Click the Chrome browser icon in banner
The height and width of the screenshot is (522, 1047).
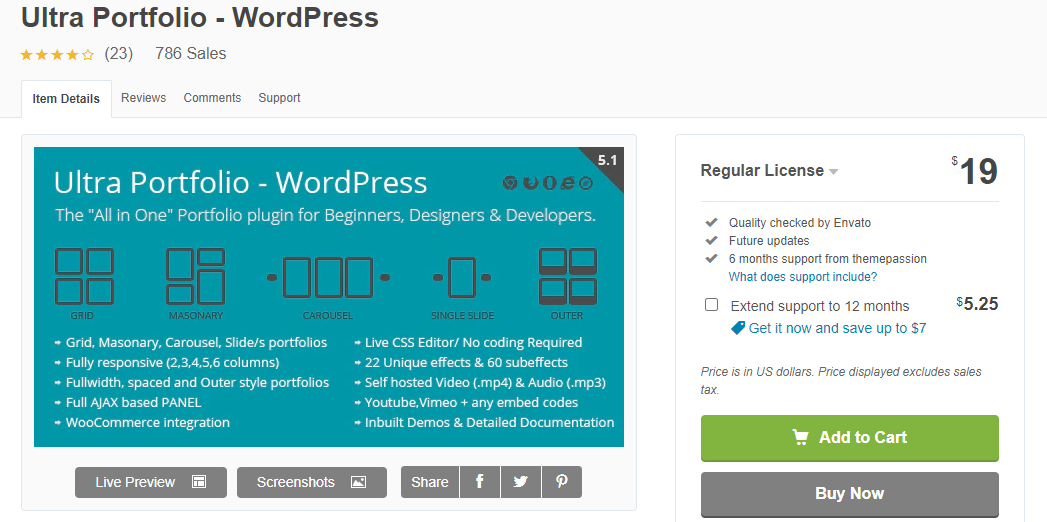(x=509, y=182)
